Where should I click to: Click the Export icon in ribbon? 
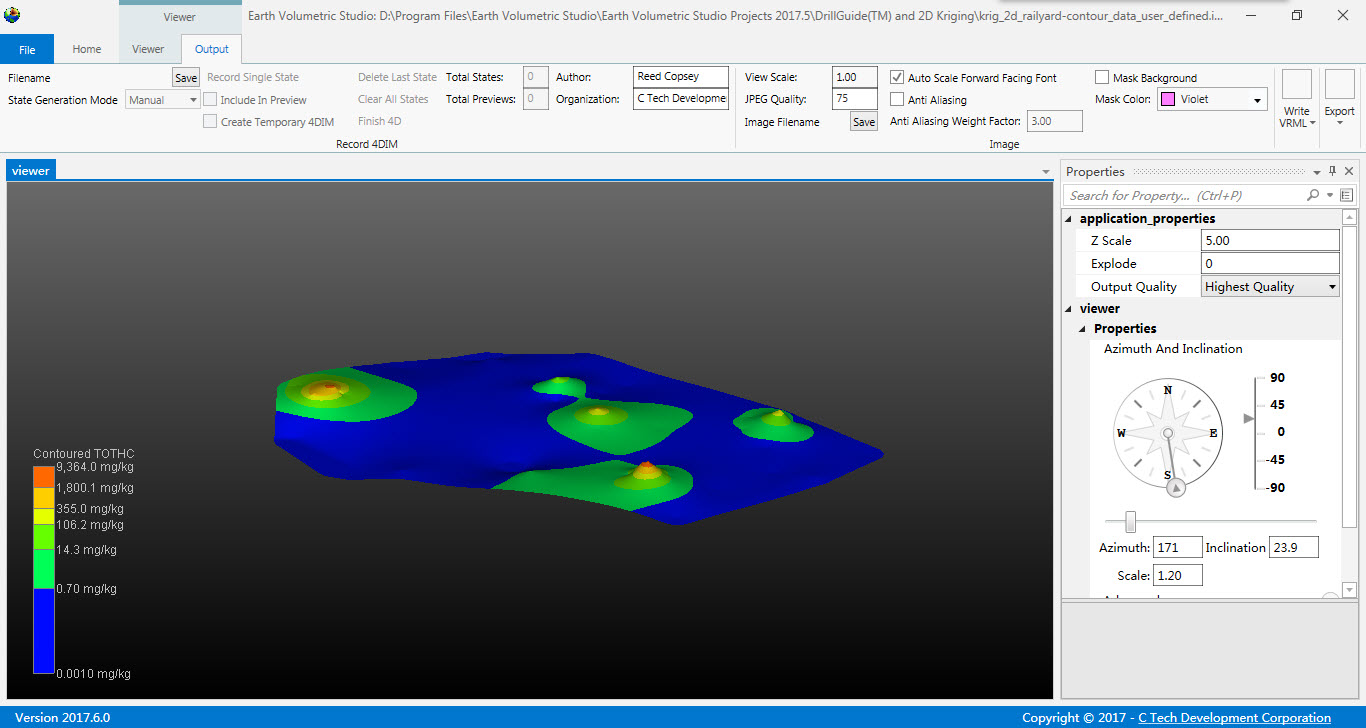(x=1339, y=85)
